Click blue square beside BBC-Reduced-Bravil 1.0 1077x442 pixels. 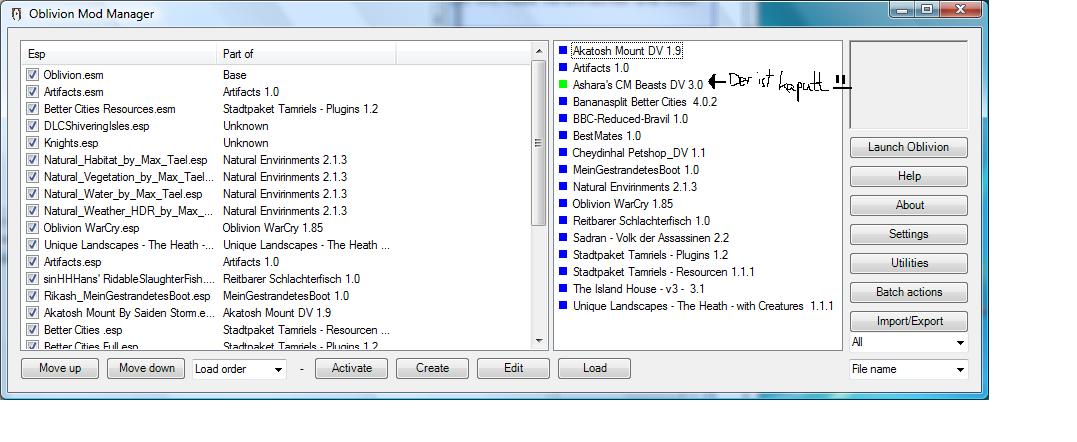563,119
